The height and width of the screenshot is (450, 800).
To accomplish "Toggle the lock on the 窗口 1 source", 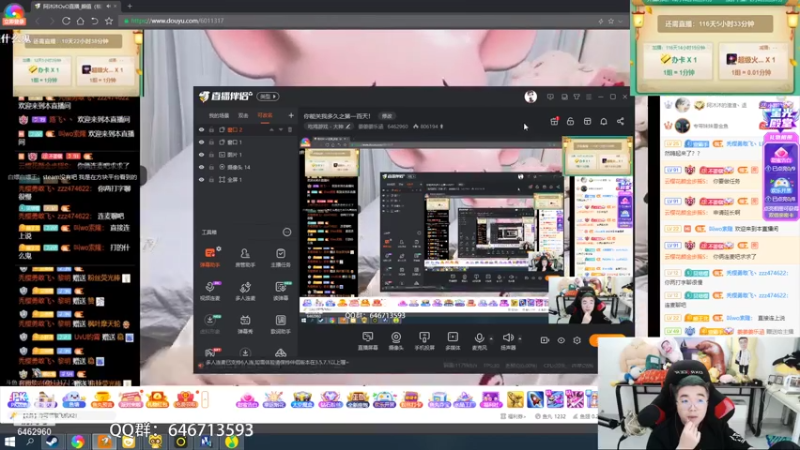I will [211, 142].
